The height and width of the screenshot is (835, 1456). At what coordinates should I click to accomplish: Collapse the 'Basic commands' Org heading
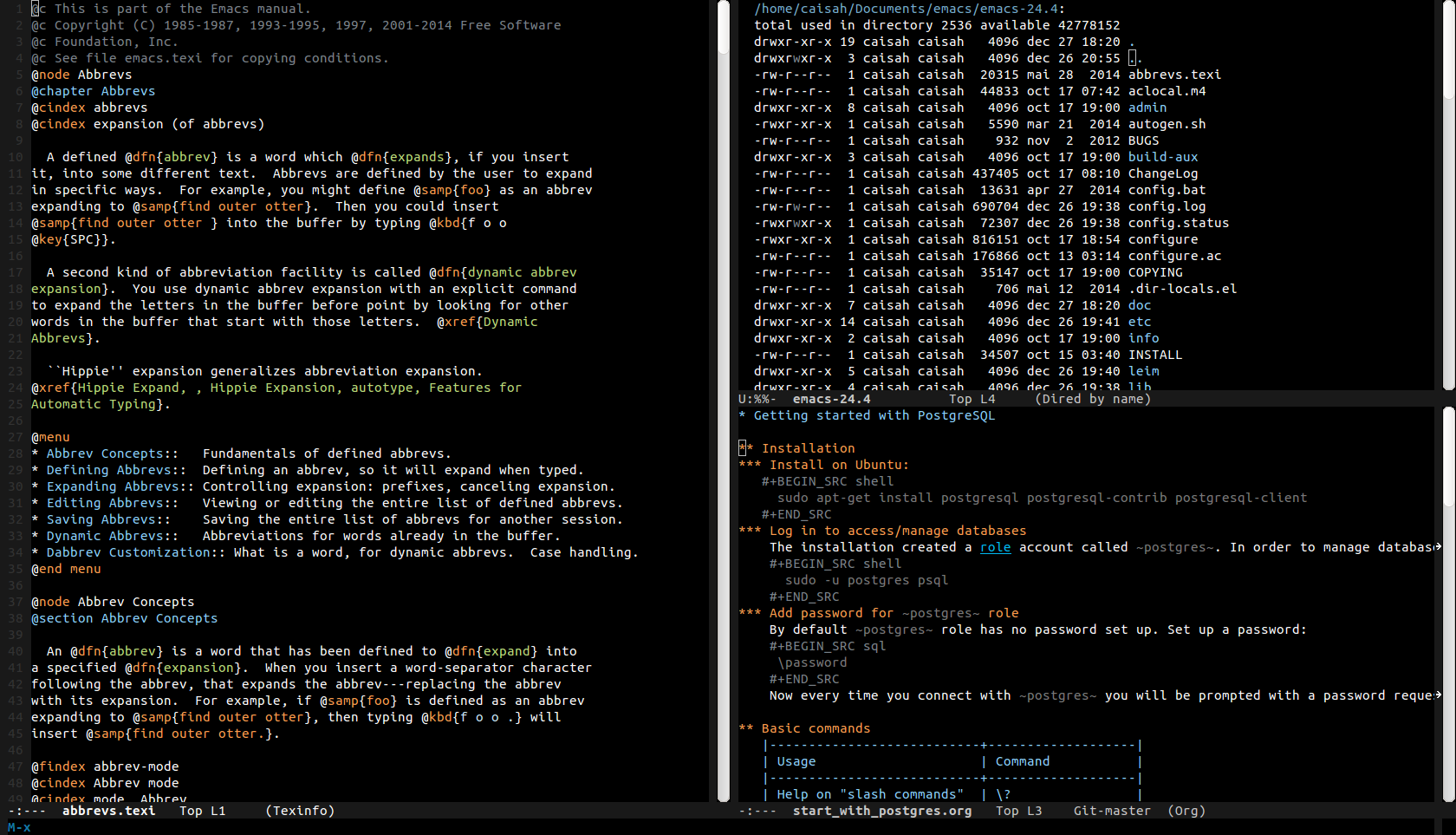click(804, 728)
